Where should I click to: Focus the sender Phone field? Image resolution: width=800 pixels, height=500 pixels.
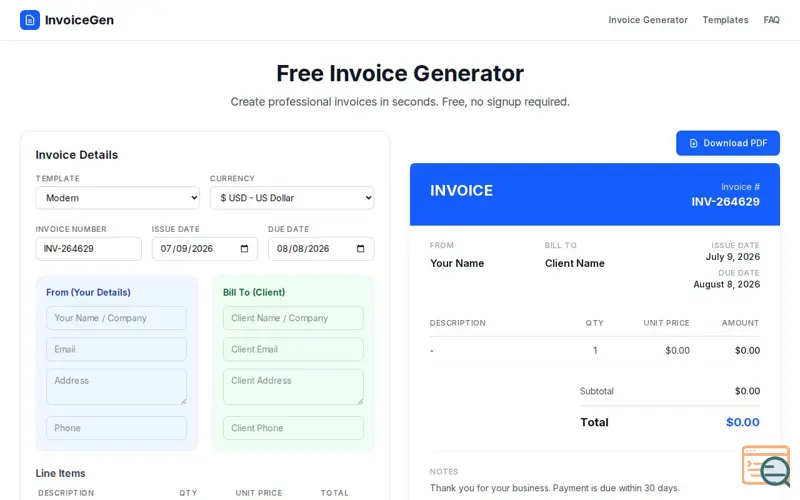pyautogui.click(x=116, y=428)
